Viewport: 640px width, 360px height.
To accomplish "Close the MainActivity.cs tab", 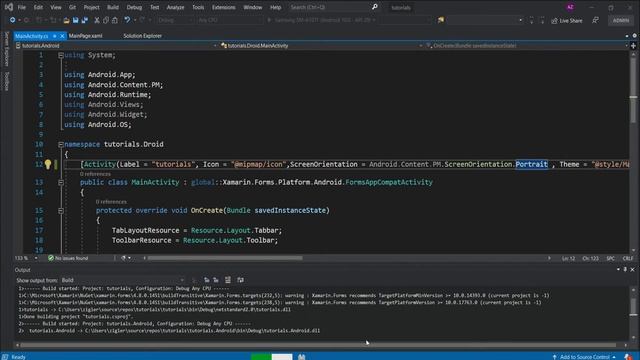I will tap(62, 36).
